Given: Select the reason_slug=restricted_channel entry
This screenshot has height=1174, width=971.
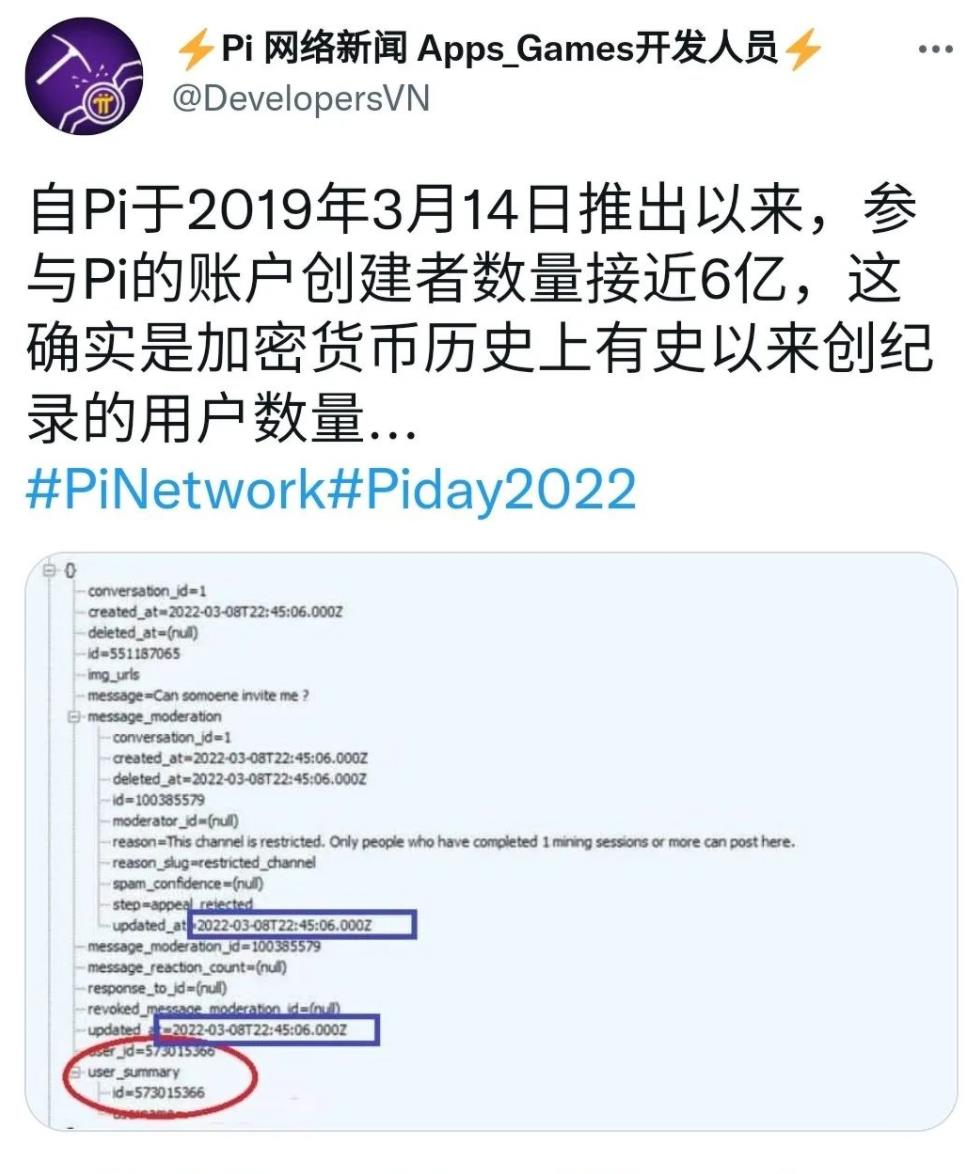Looking at the screenshot, I should point(213,863).
